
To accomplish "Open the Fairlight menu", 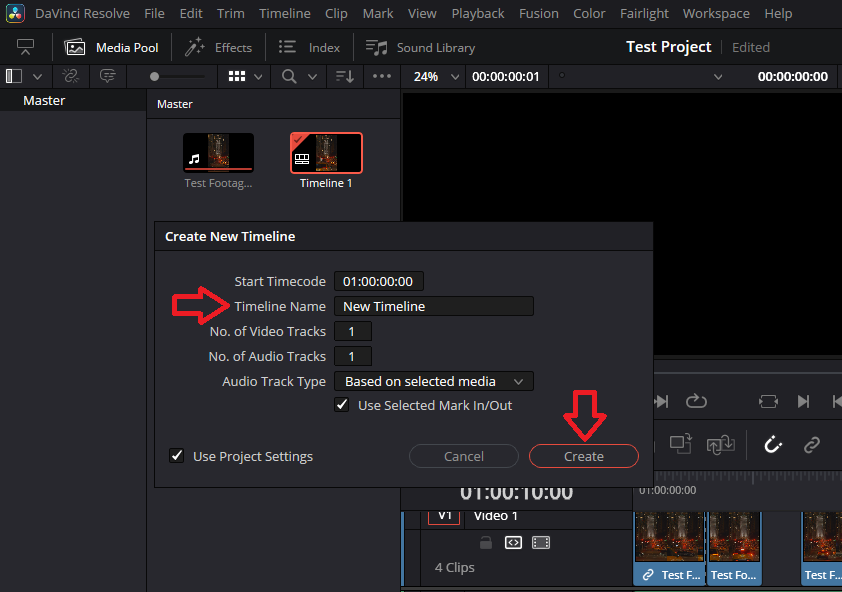I will (644, 13).
